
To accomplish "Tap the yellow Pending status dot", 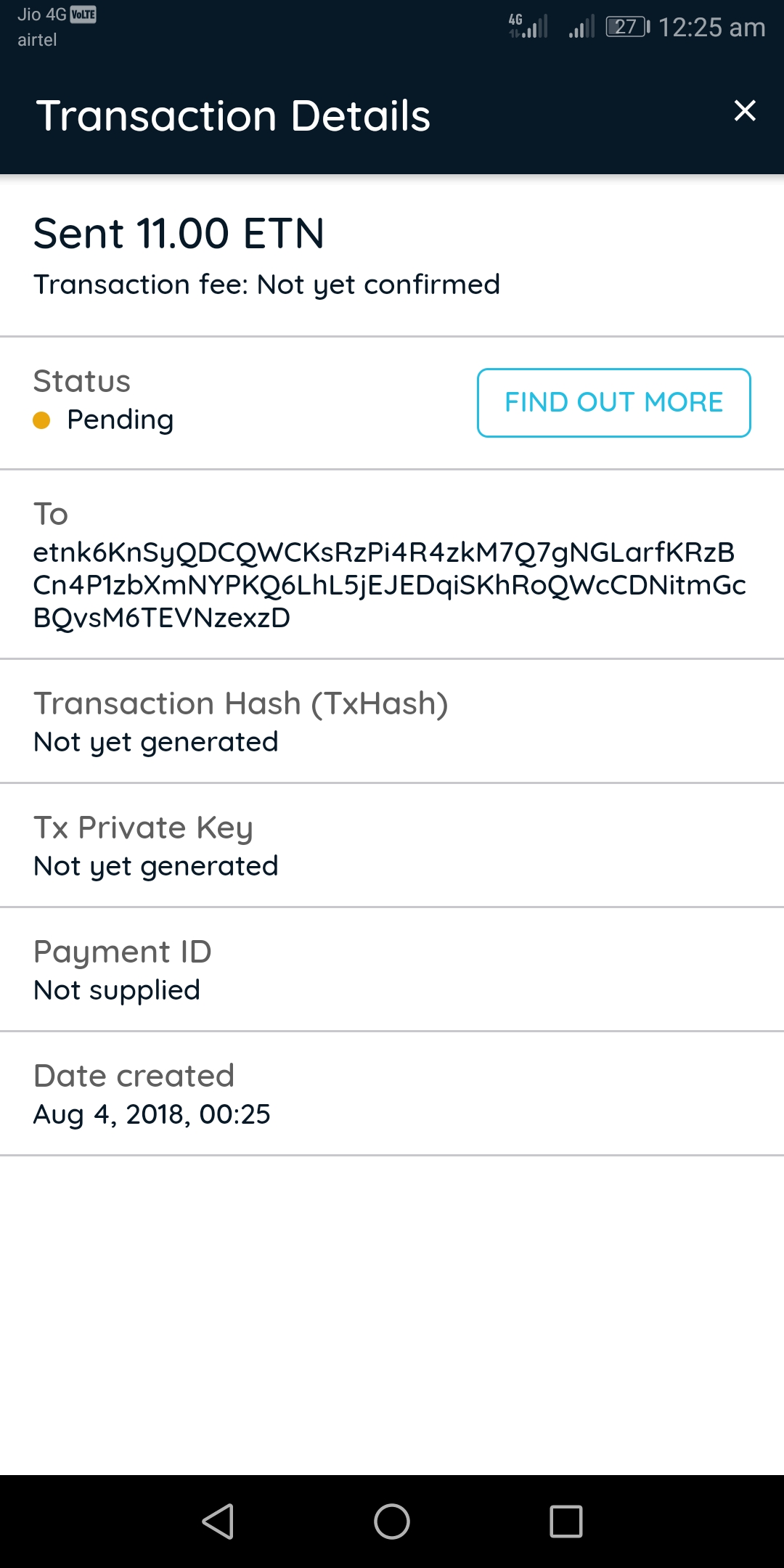I will point(42,420).
